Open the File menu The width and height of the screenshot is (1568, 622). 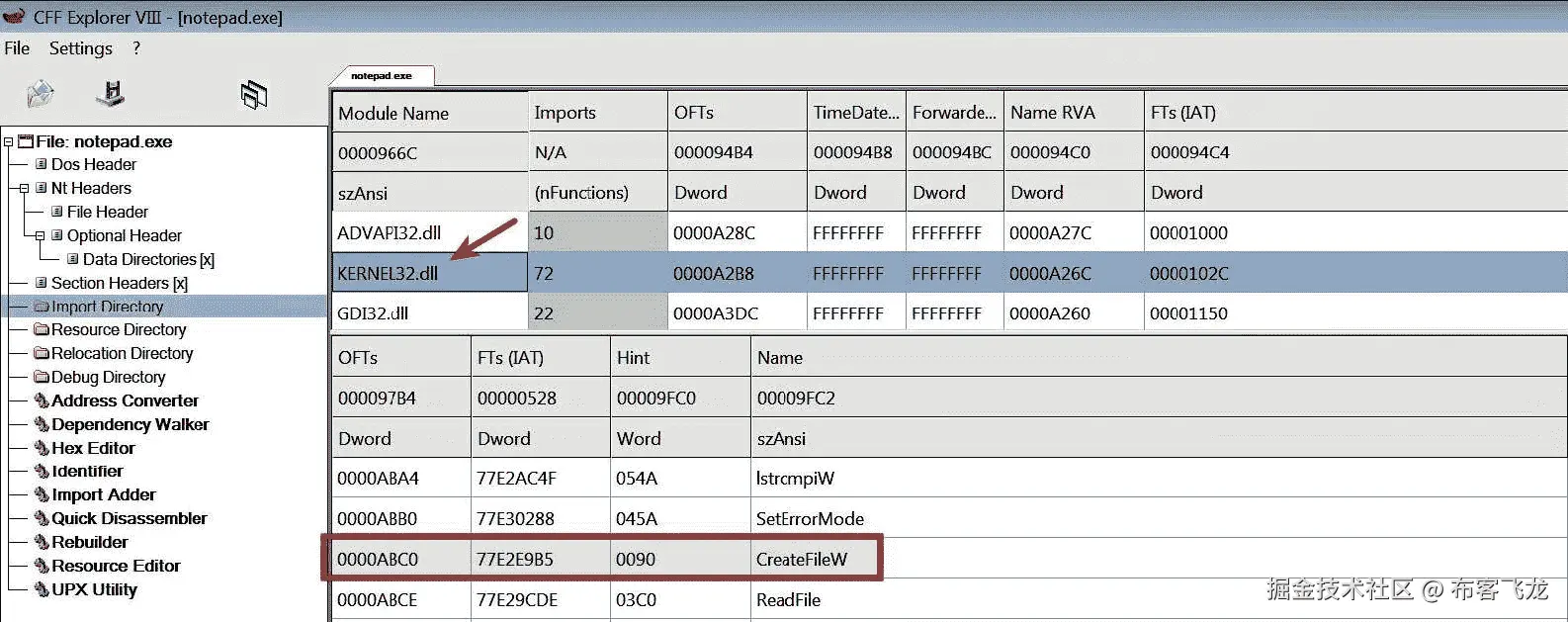pyautogui.click(x=17, y=48)
